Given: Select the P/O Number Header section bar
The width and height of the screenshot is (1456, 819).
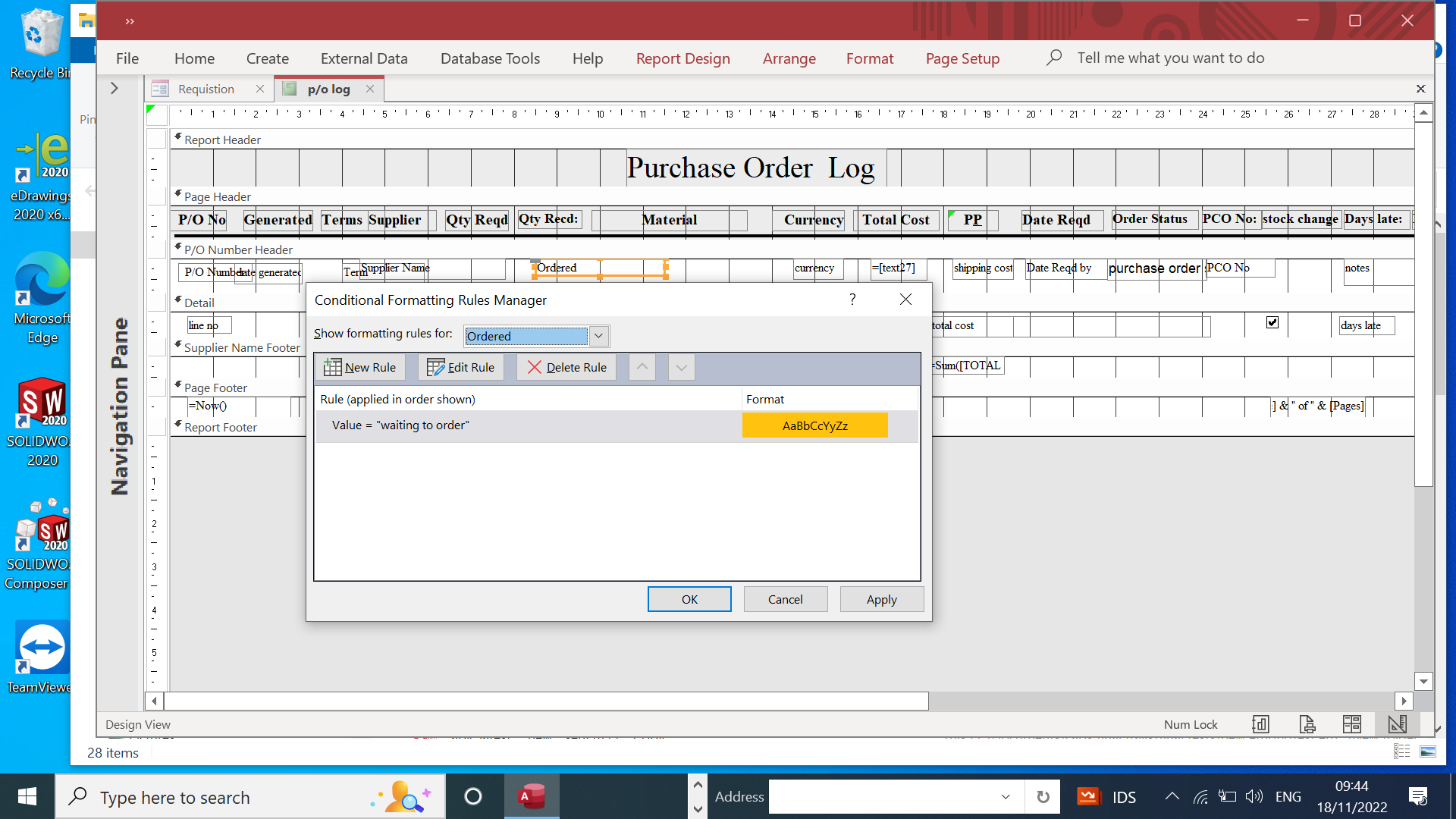Looking at the screenshot, I should pyautogui.click(x=792, y=249).
